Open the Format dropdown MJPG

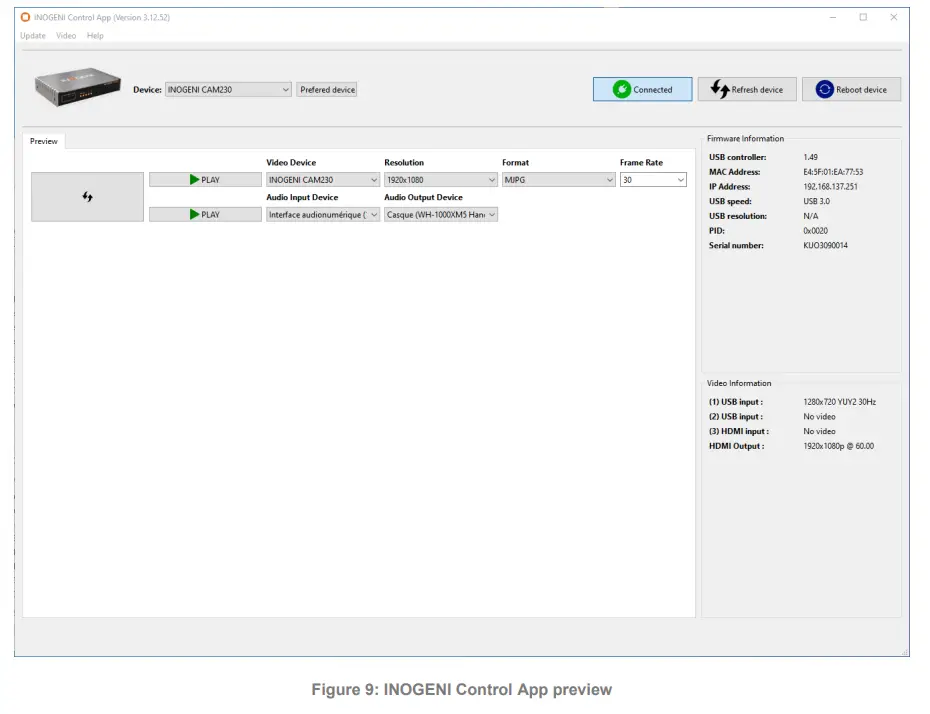pyautogui.click(x=559, y=180)
